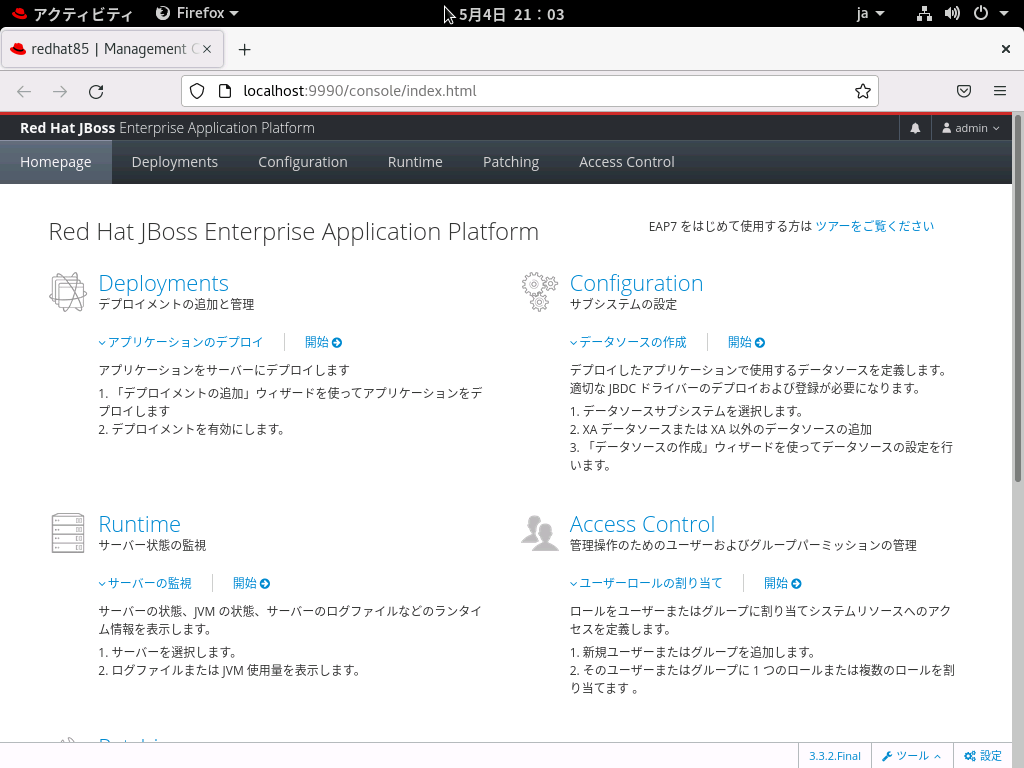Bookmark this page with the star icon
Viewport: 1024px width, 768px height.
click(x=863, y=91)
